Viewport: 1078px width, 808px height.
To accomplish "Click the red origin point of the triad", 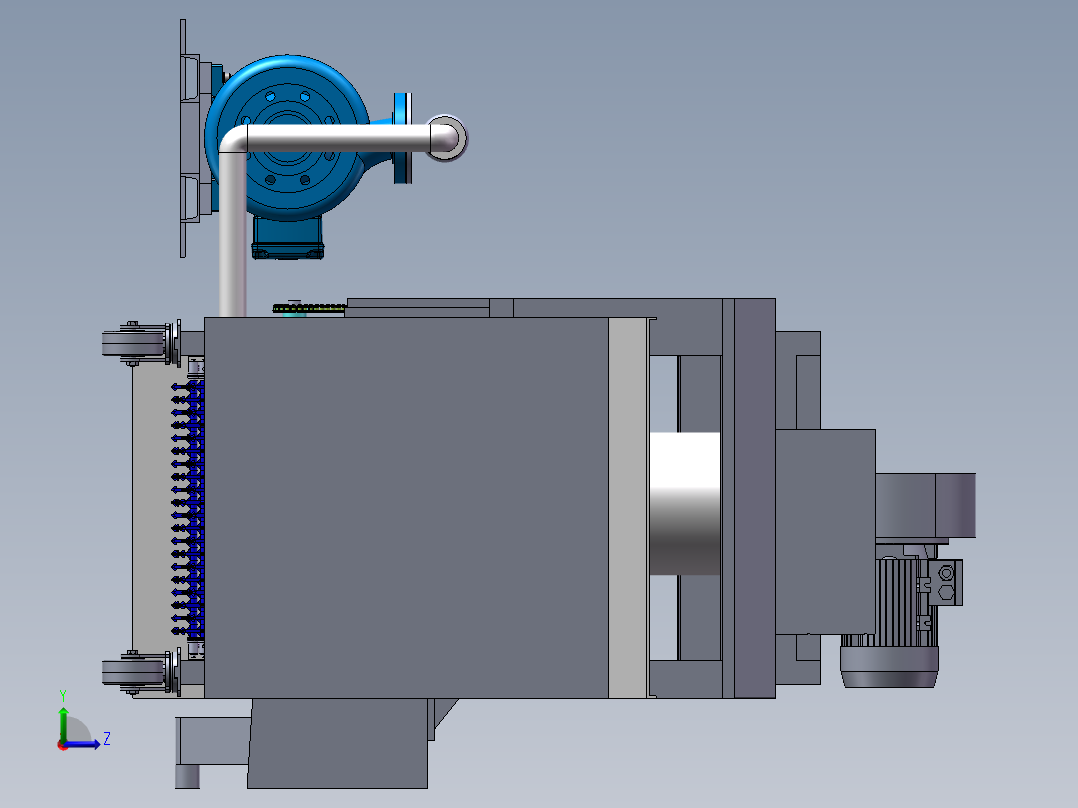I will pos(63,745).
